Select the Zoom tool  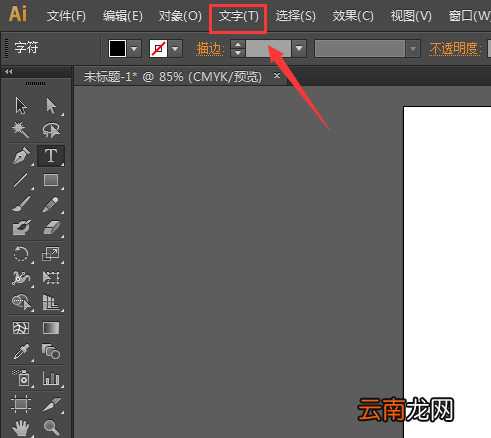(51, 427)
